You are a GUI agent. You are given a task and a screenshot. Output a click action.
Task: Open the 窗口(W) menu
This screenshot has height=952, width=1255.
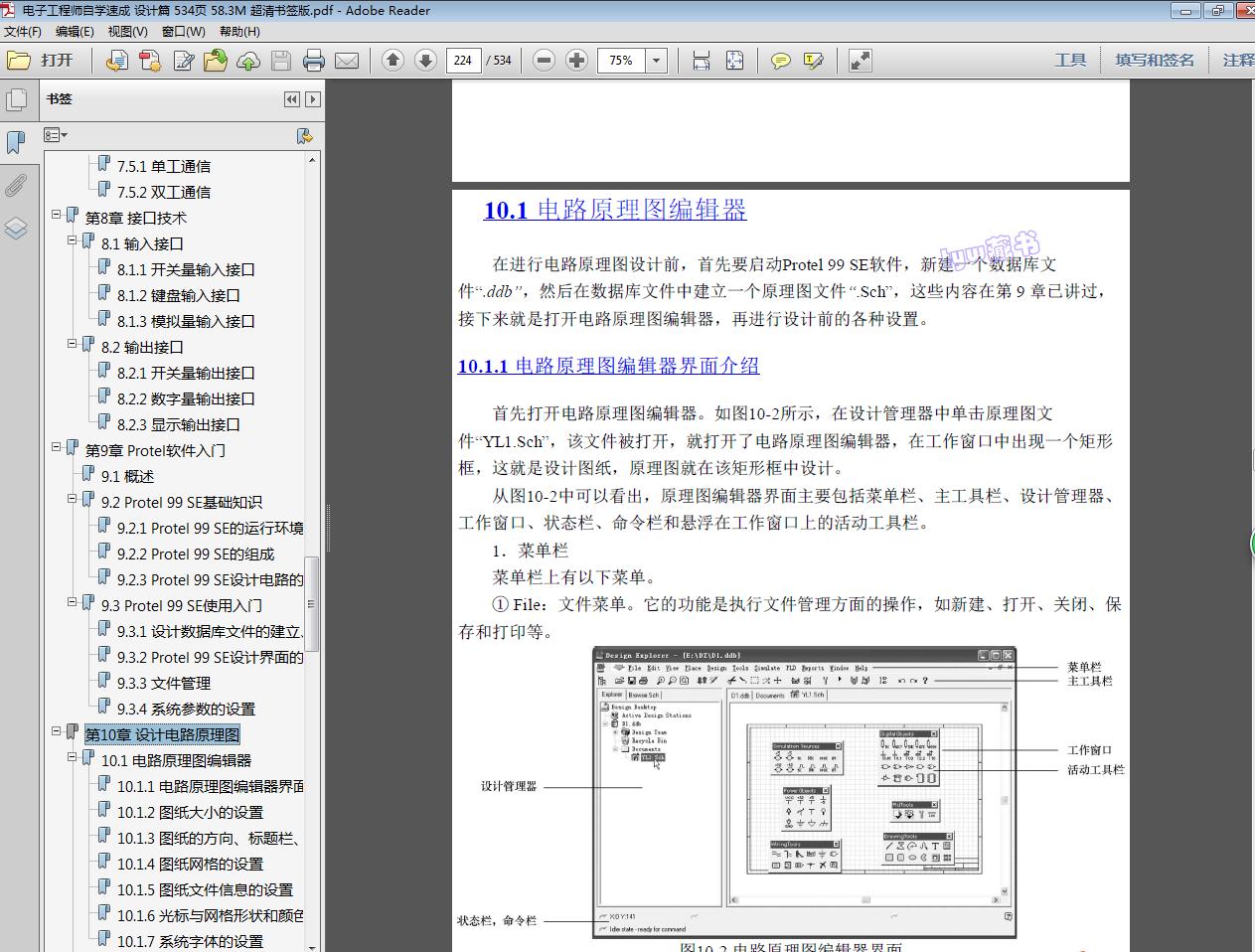point(184,31)
